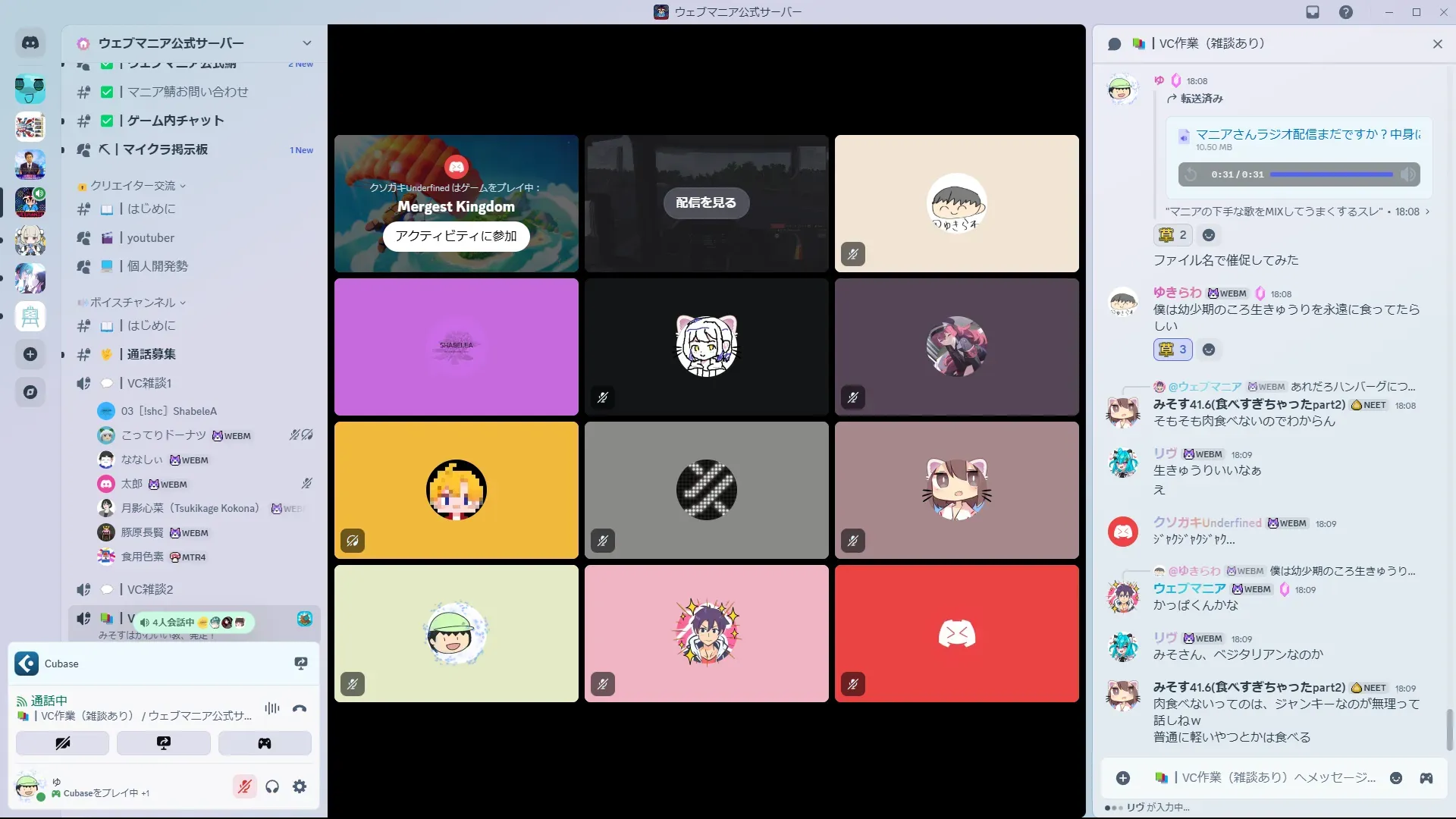The image size is (1456, 819).
Task: Disconnect from the voice call
Action: point(300,708)
